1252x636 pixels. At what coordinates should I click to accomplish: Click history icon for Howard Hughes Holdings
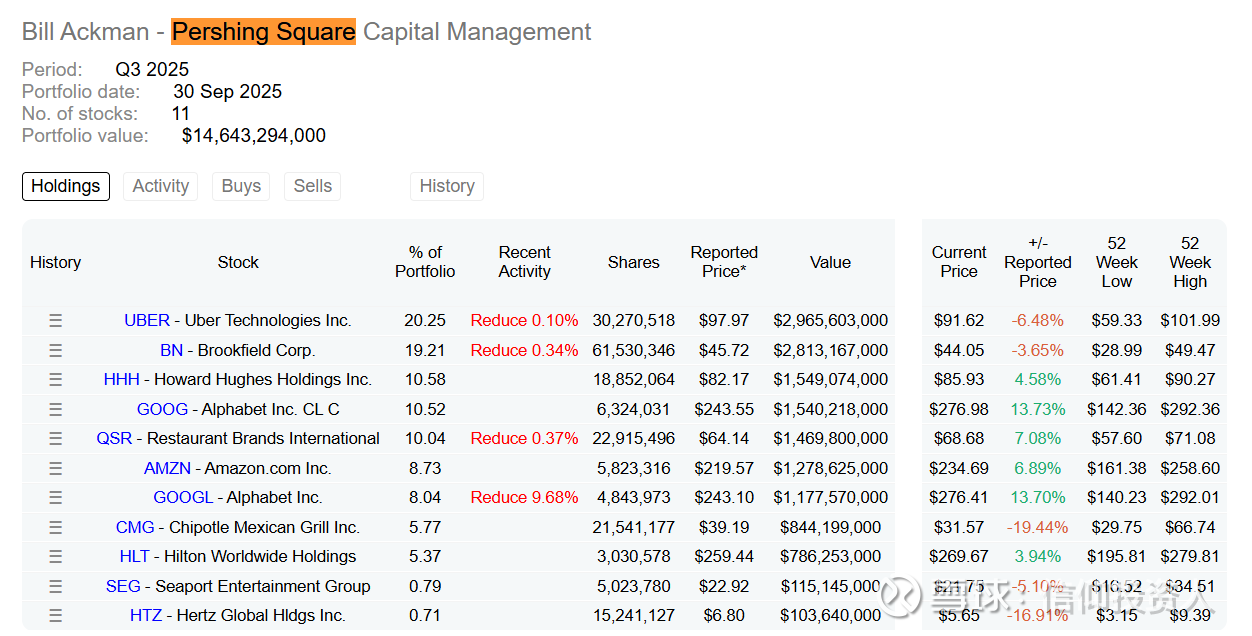tap(56, 380)
